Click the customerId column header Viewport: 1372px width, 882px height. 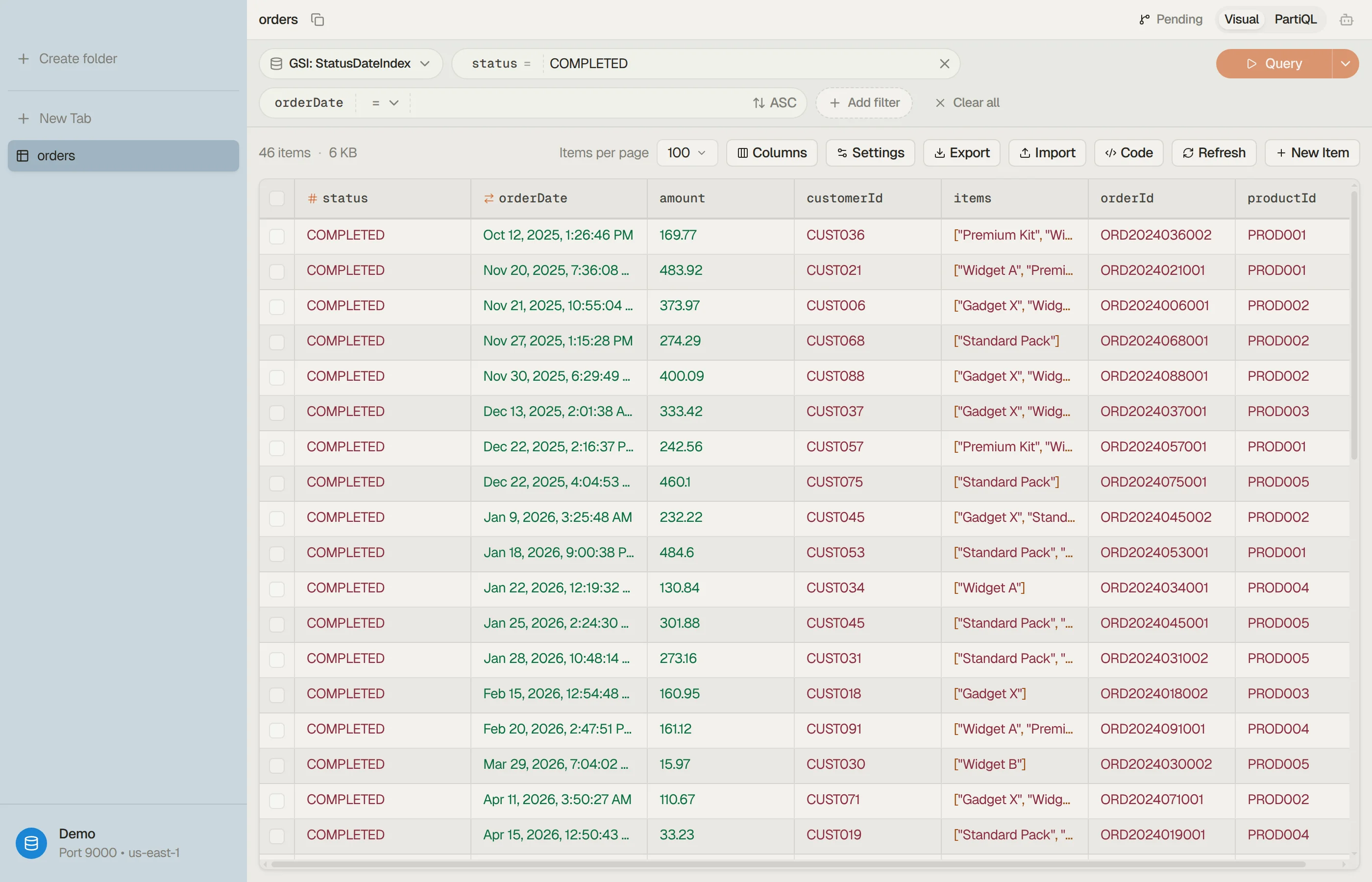coord(867,198)
